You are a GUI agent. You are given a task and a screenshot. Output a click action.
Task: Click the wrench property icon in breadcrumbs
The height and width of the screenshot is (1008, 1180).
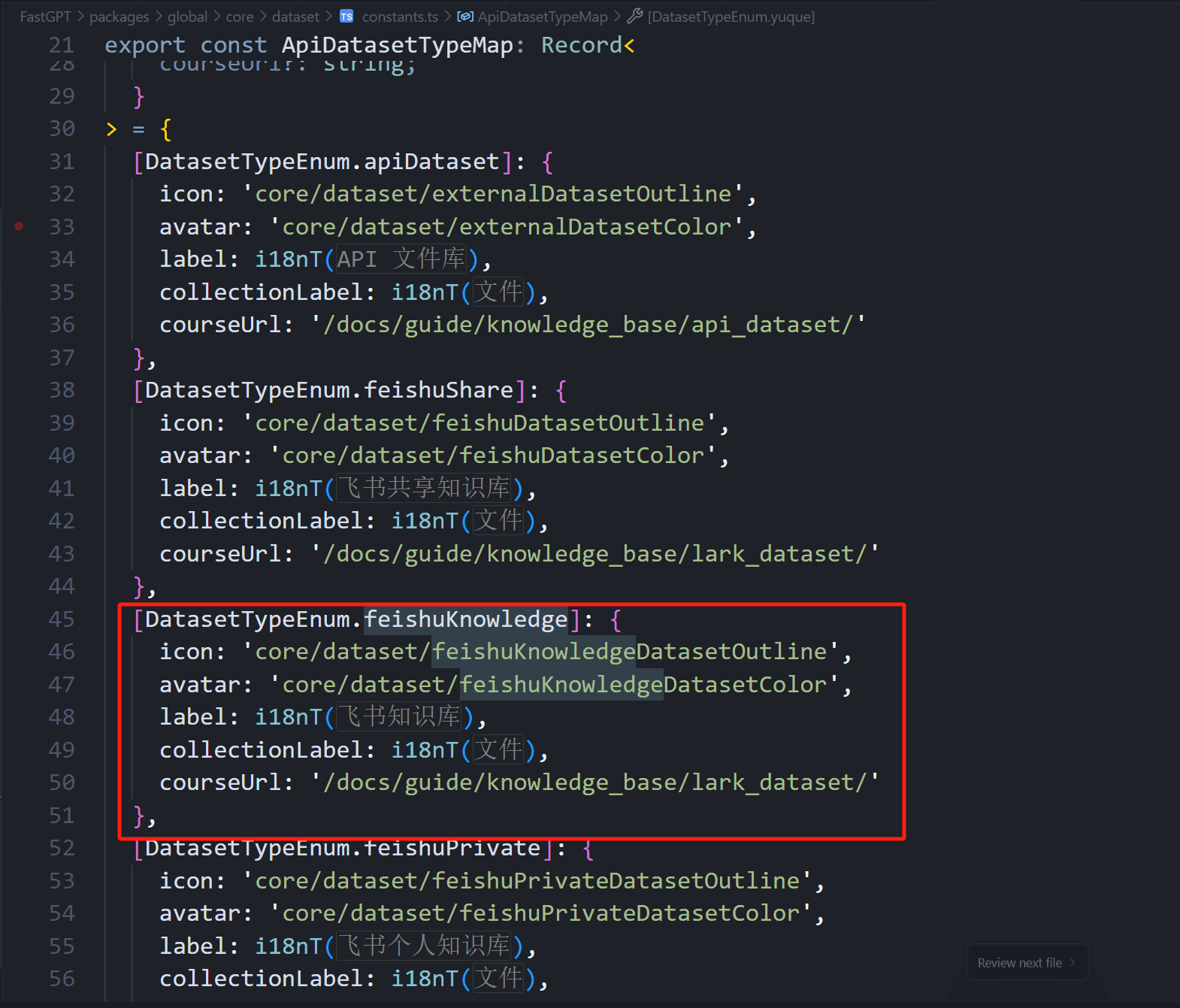[x=635, y=17]
